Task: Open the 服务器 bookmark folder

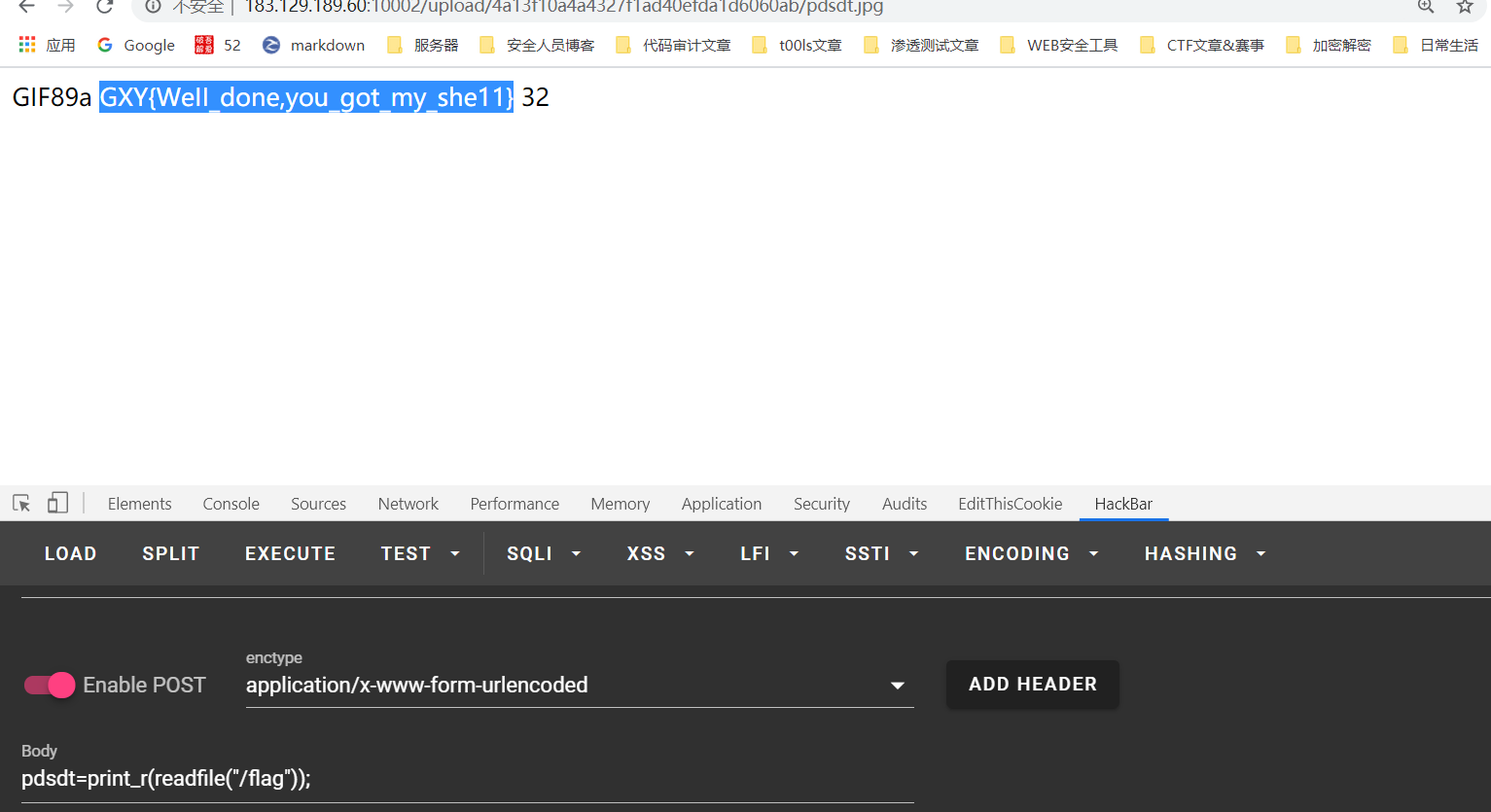Action: click(423, 45)
